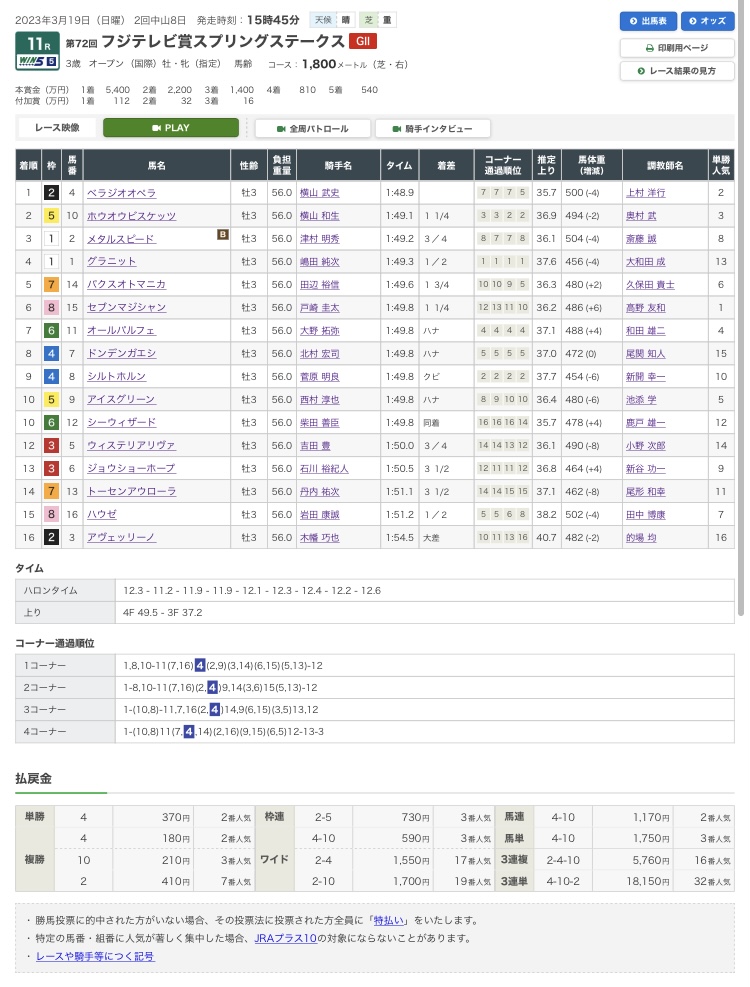Open 全周パトロール video
Image resolution: width=750 pixels, height=987 pixels.
coord(312,128)
